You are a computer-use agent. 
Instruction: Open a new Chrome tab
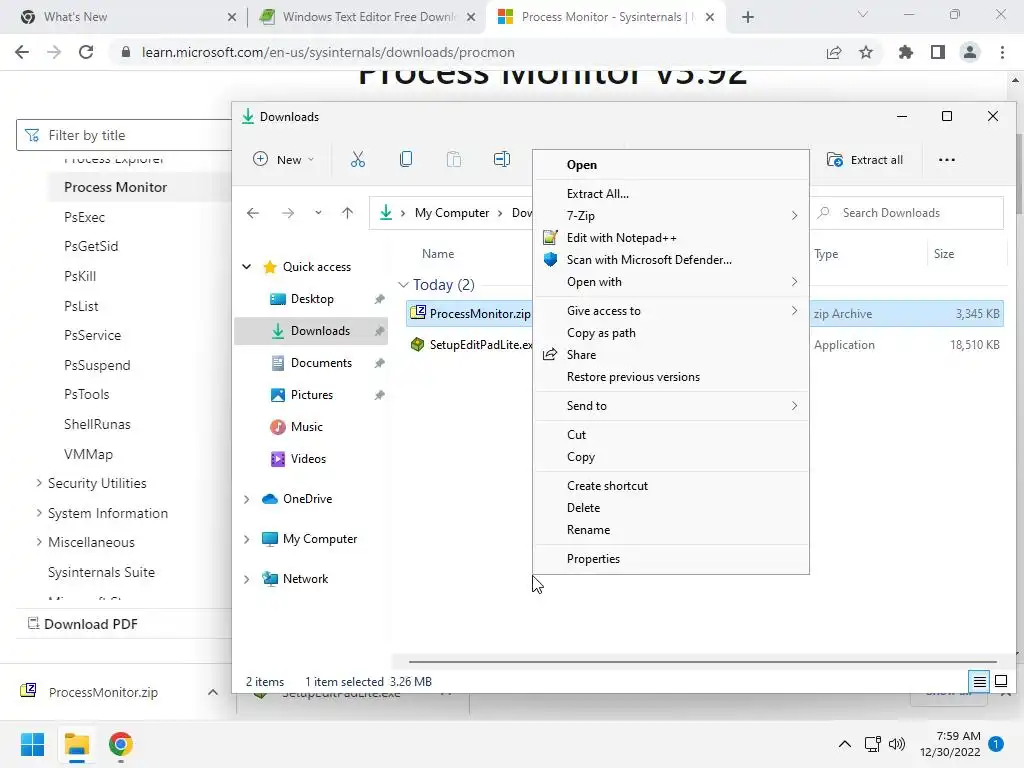[x=748, y=17]
